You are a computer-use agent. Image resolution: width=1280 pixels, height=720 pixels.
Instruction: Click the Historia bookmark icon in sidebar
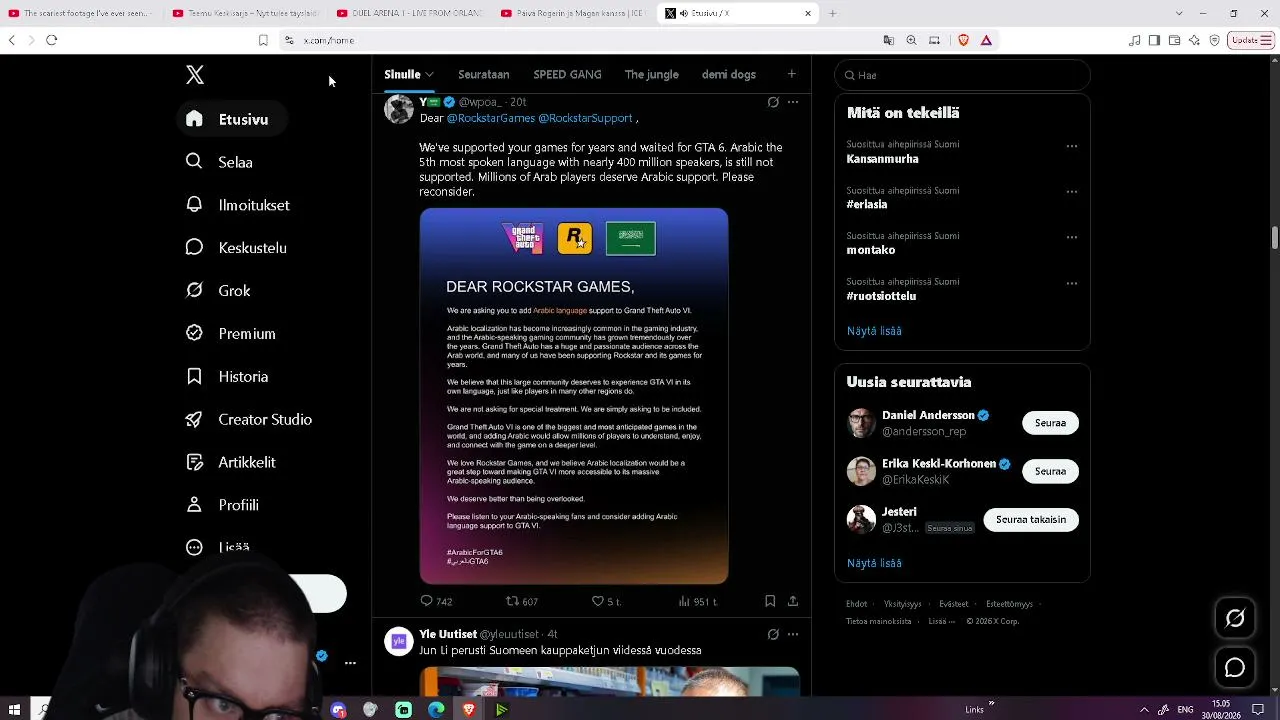[x=195, y=377]
